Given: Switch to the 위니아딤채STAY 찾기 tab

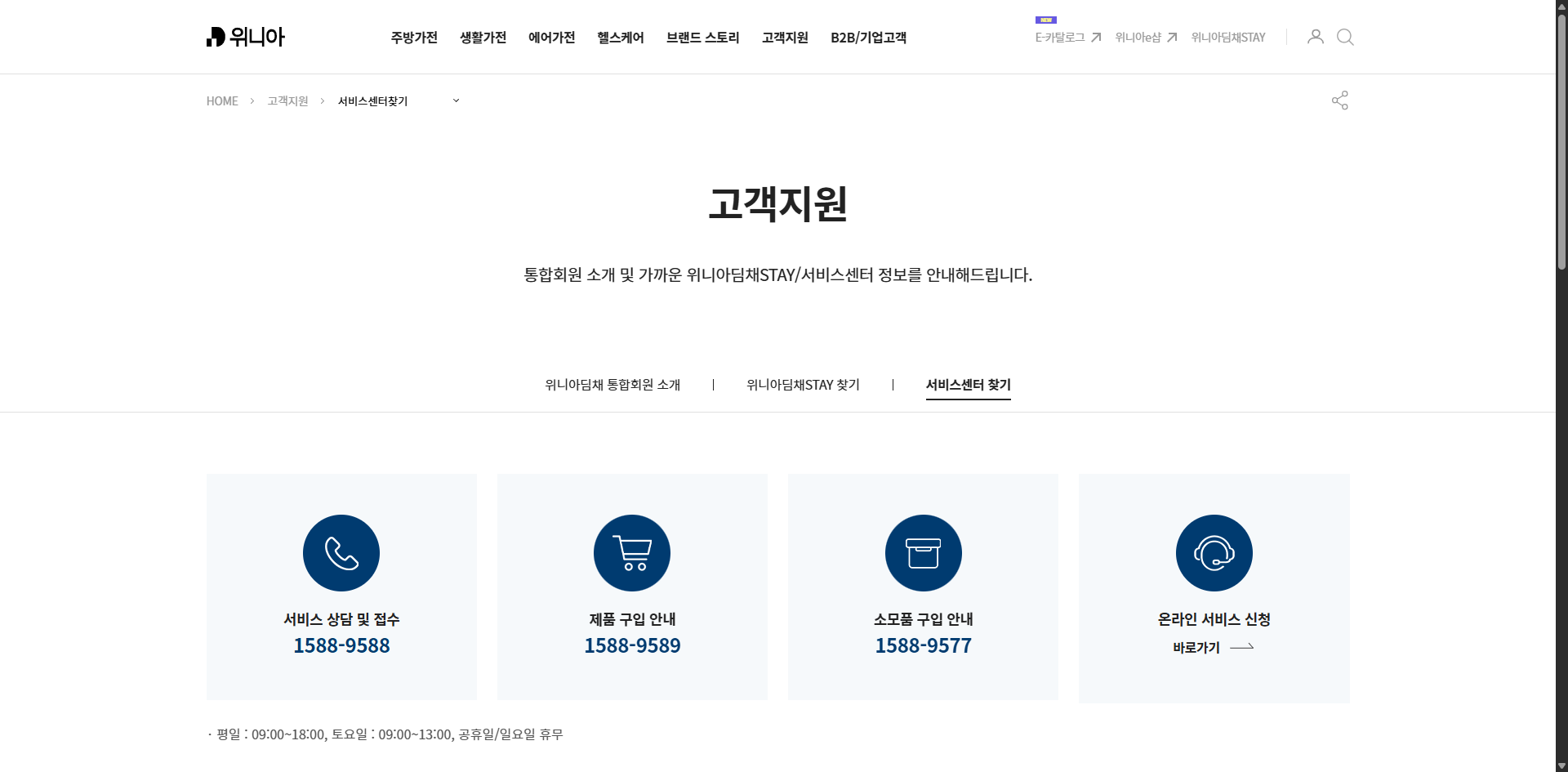Looking at the screenshot, I should point(803,385).
